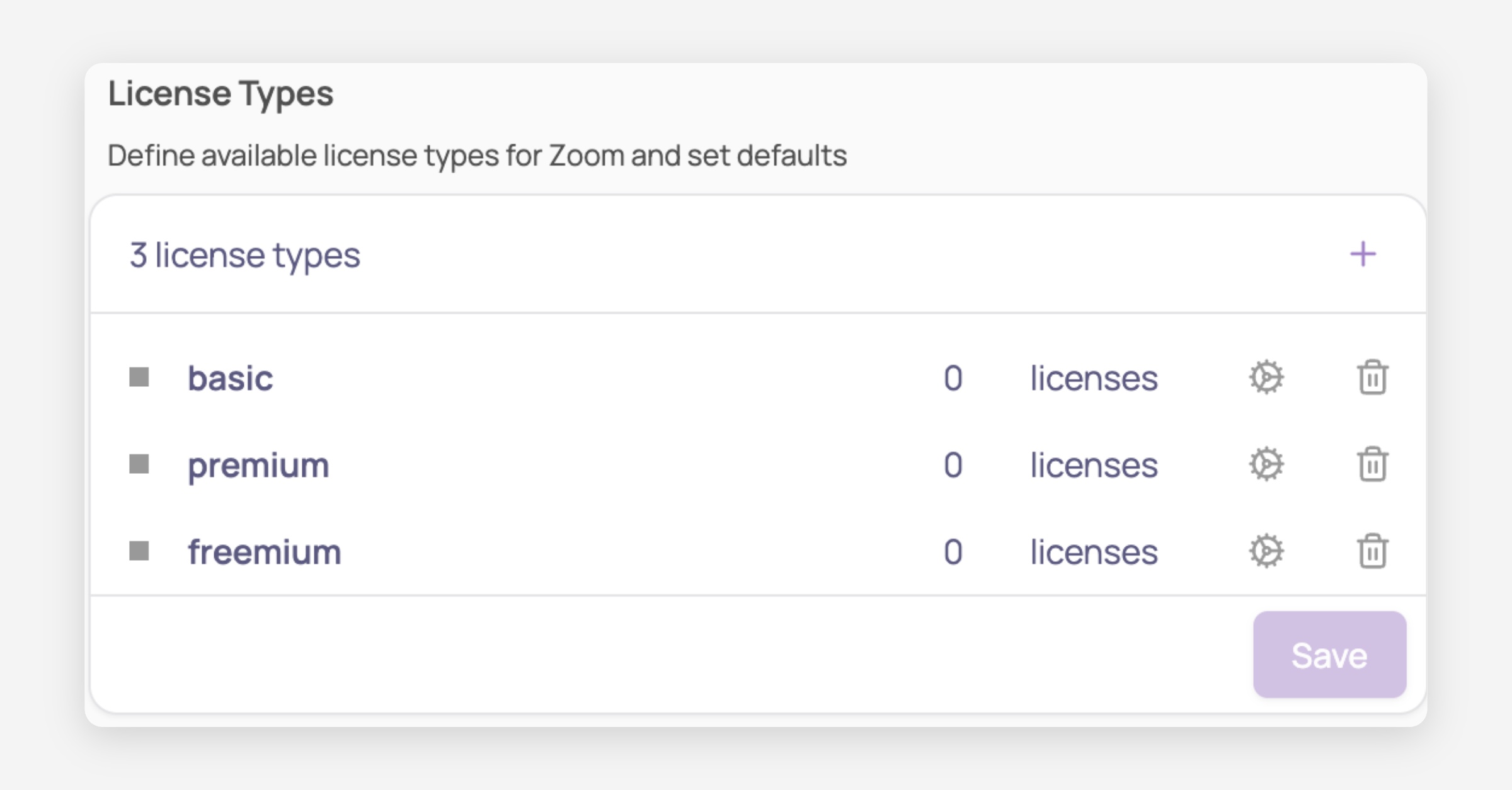Select the basic license name
This screenshot has height=790, width=1512.
click(x=231, y=379)
